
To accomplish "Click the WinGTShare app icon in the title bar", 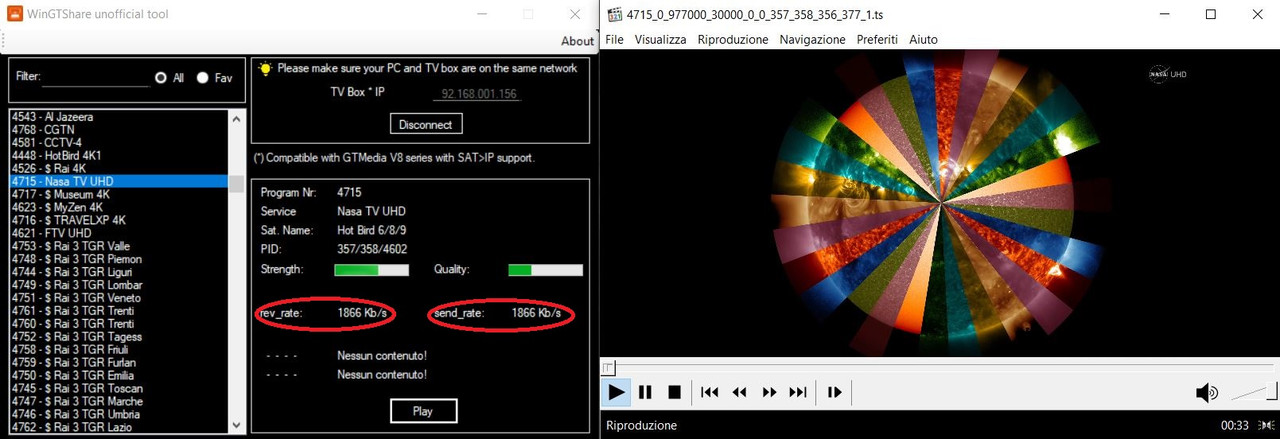I will coord(15,14).
